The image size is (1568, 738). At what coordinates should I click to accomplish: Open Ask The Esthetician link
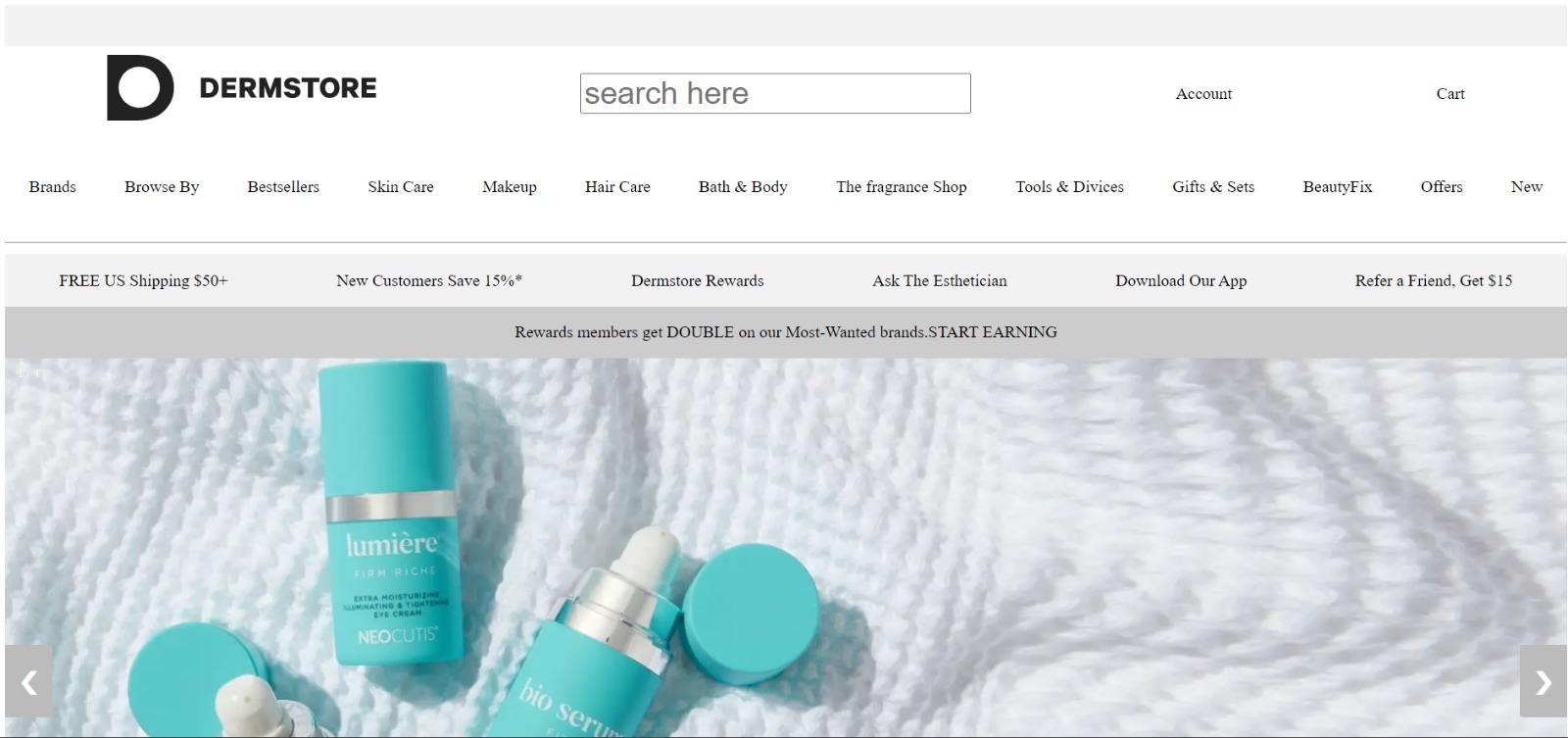point(940,281)
